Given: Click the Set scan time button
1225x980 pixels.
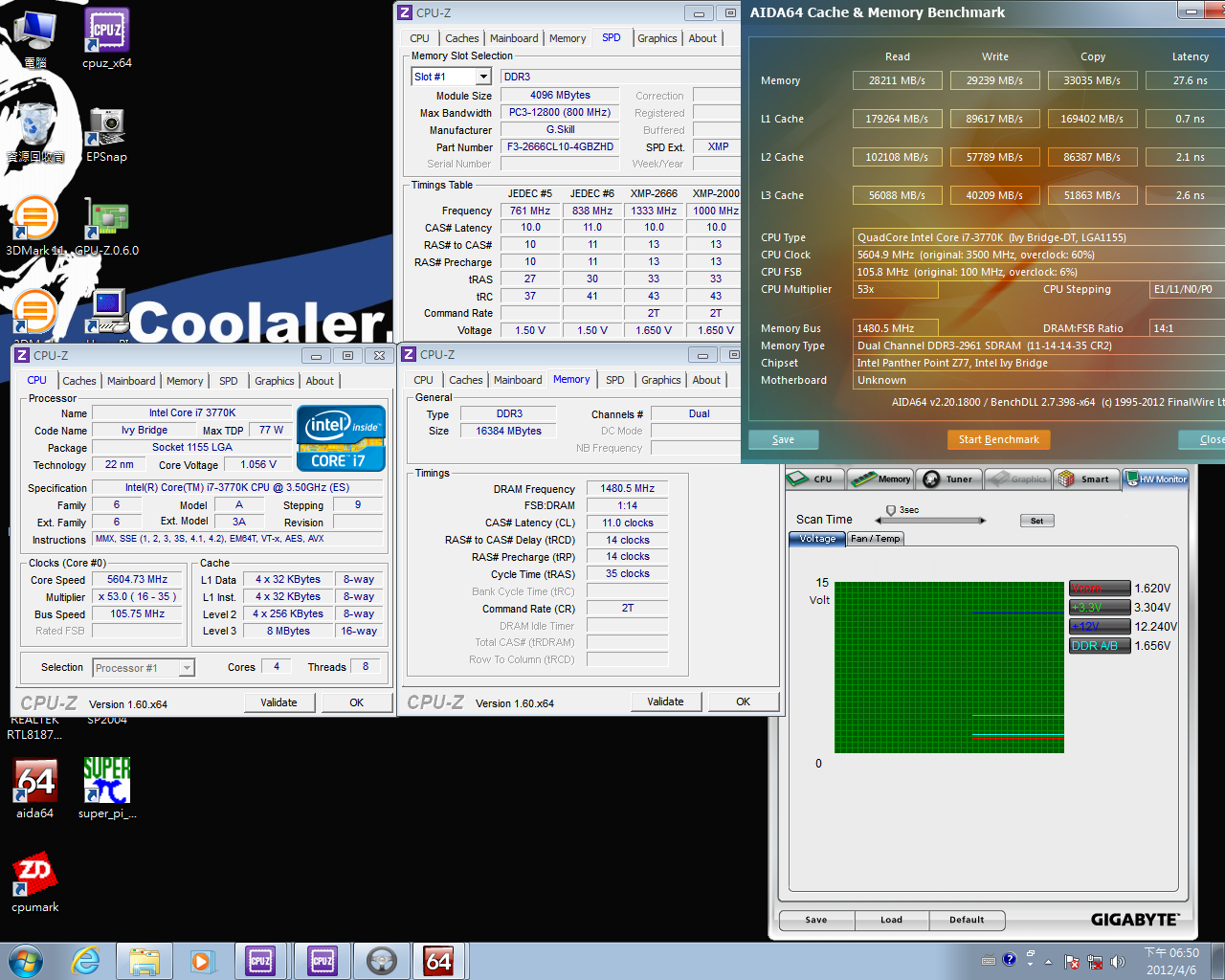Looking at the screenshot, I should pos(1036,521).
